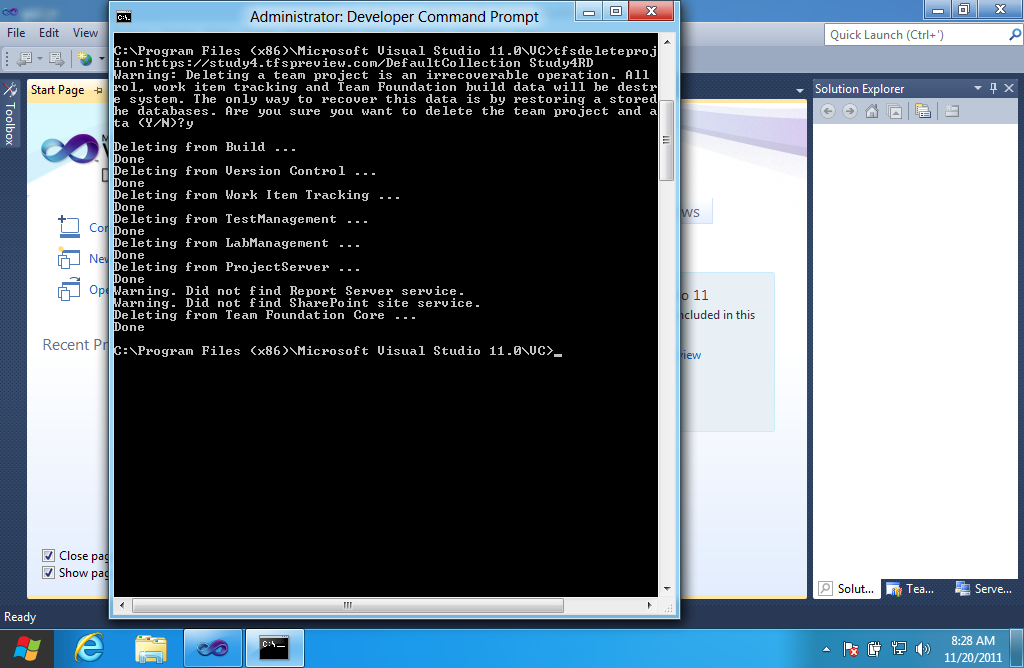Click the Home icon in Solution Explorer
Image resolution: width=1024 pixels, height=668 pixels.
coord(872,111)
